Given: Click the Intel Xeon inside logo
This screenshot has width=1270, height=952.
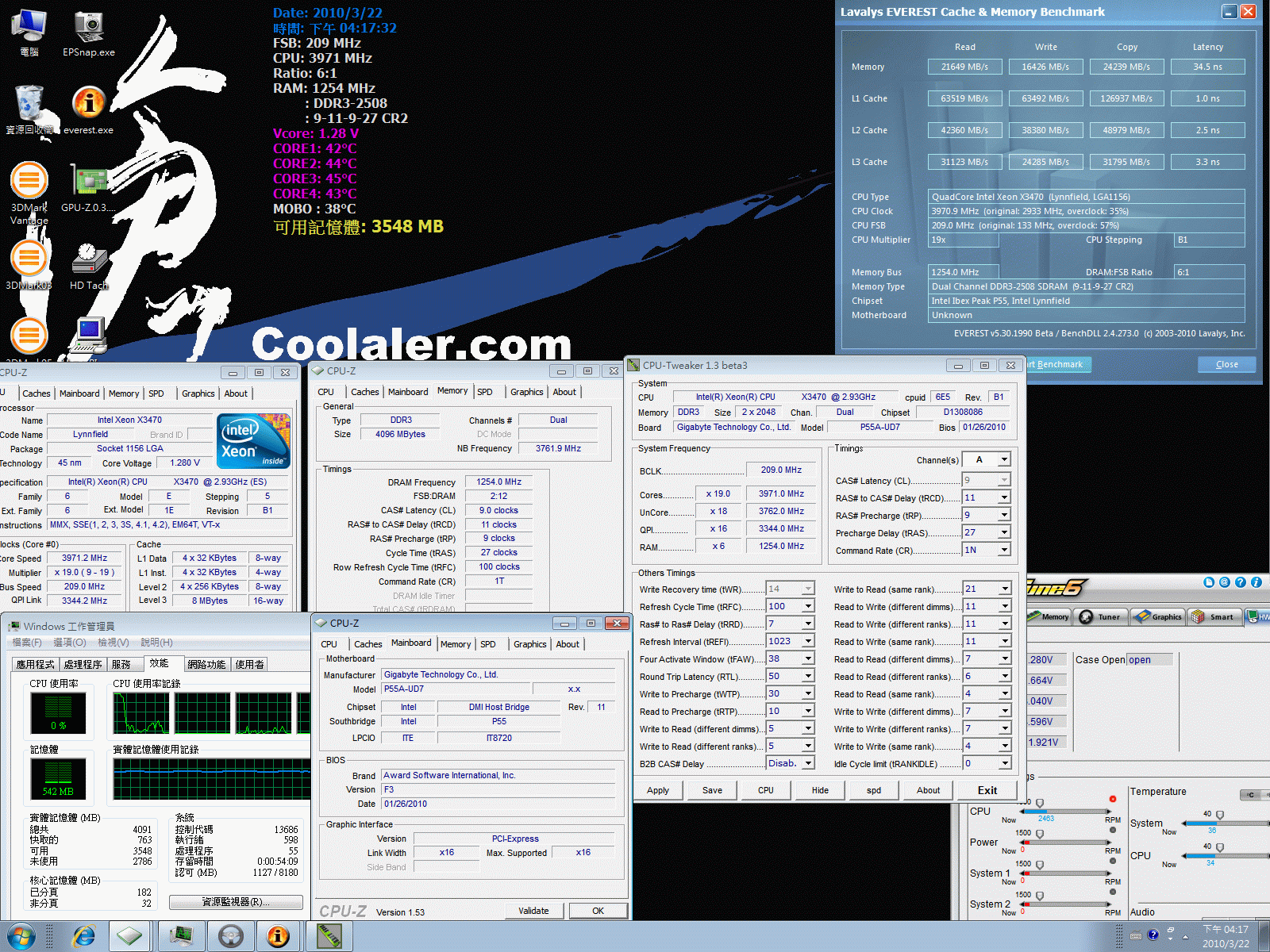Looking at the screenshot, I should [254, 440].
